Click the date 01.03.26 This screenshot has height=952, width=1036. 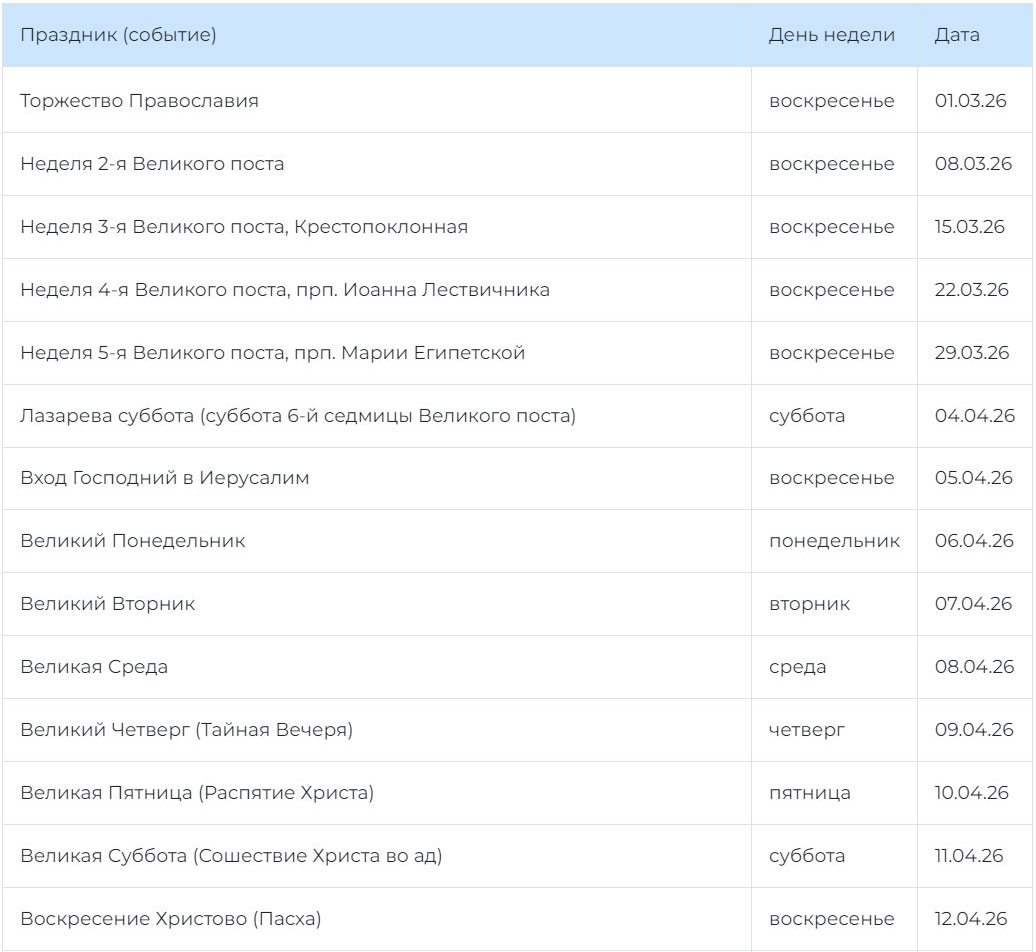970,101
